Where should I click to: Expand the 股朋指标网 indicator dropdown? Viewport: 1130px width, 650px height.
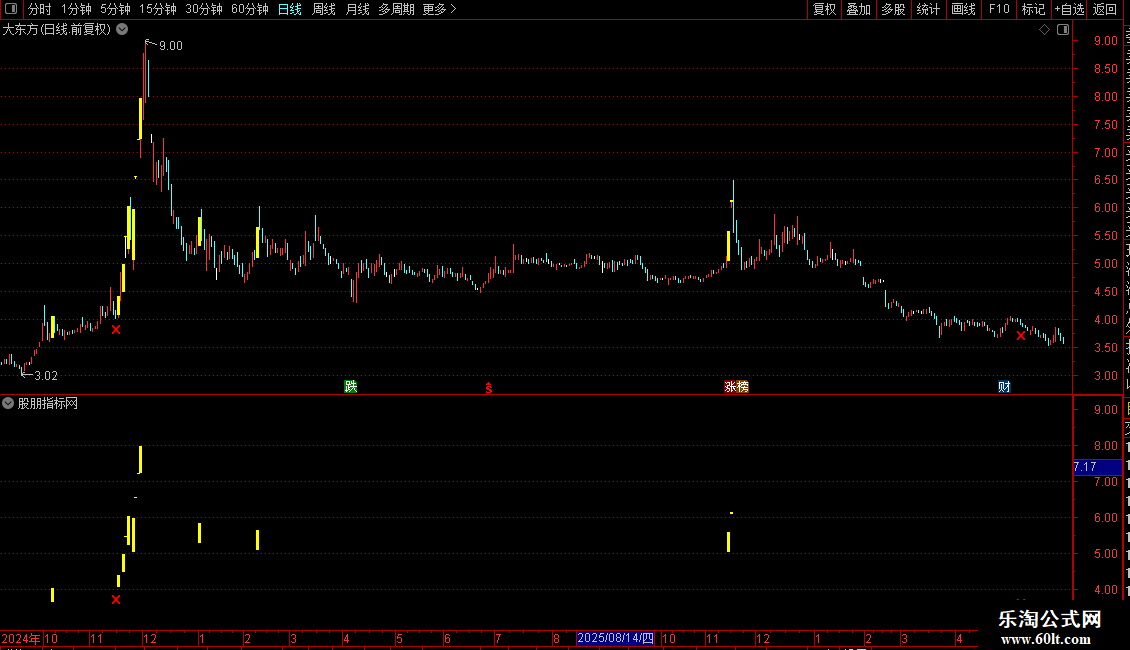8,404
